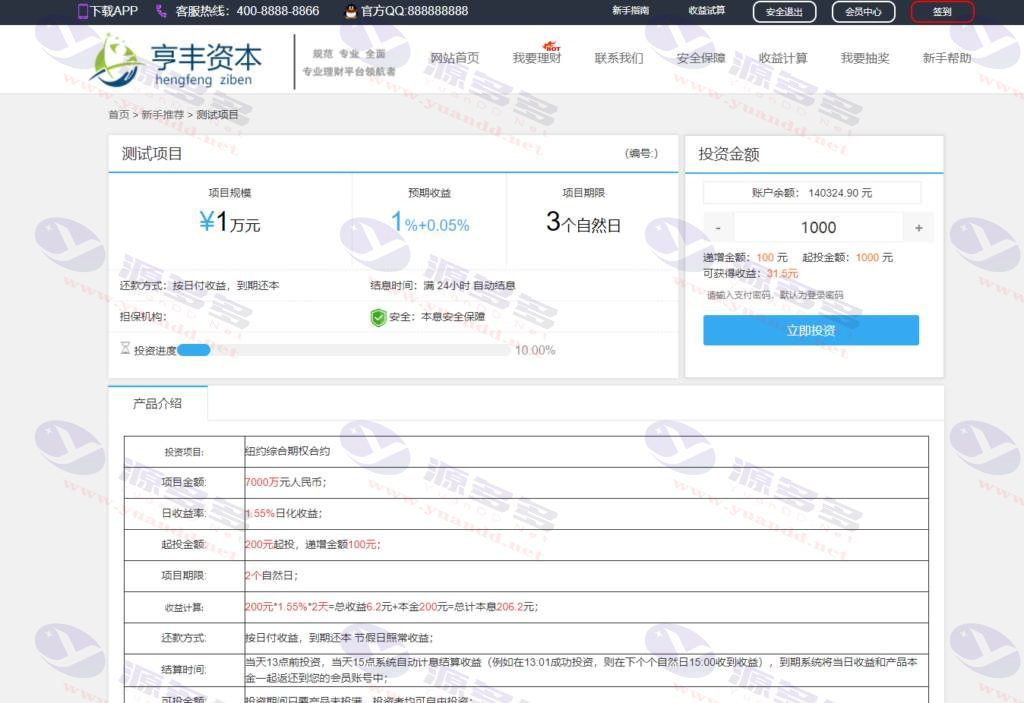The image size is (1024, 703).
Task: Click the 结息时间 满24小时 text
Action: [442, 286]
